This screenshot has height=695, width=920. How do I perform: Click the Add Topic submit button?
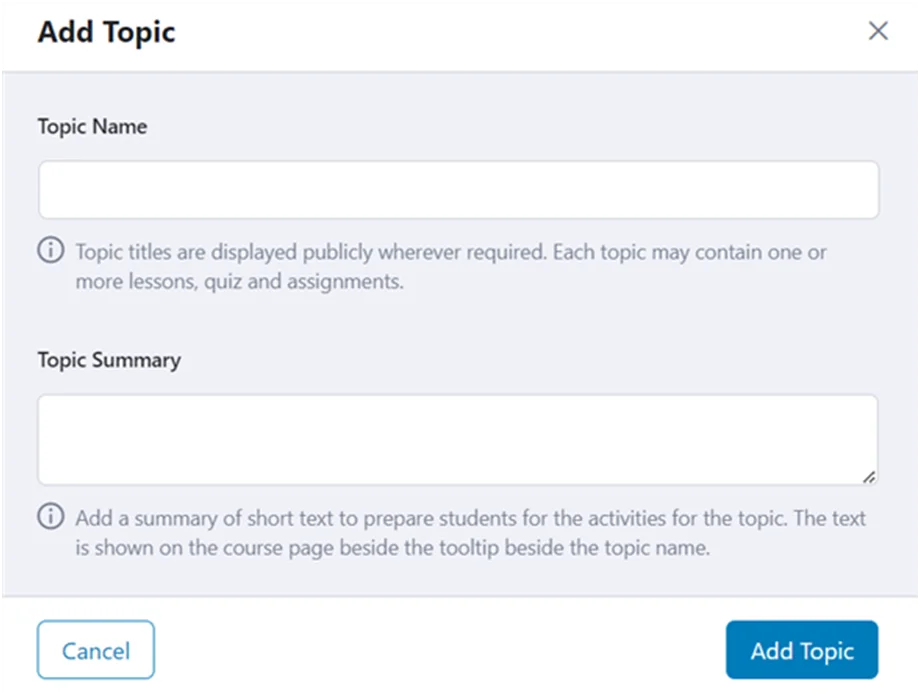click(801, 650)
